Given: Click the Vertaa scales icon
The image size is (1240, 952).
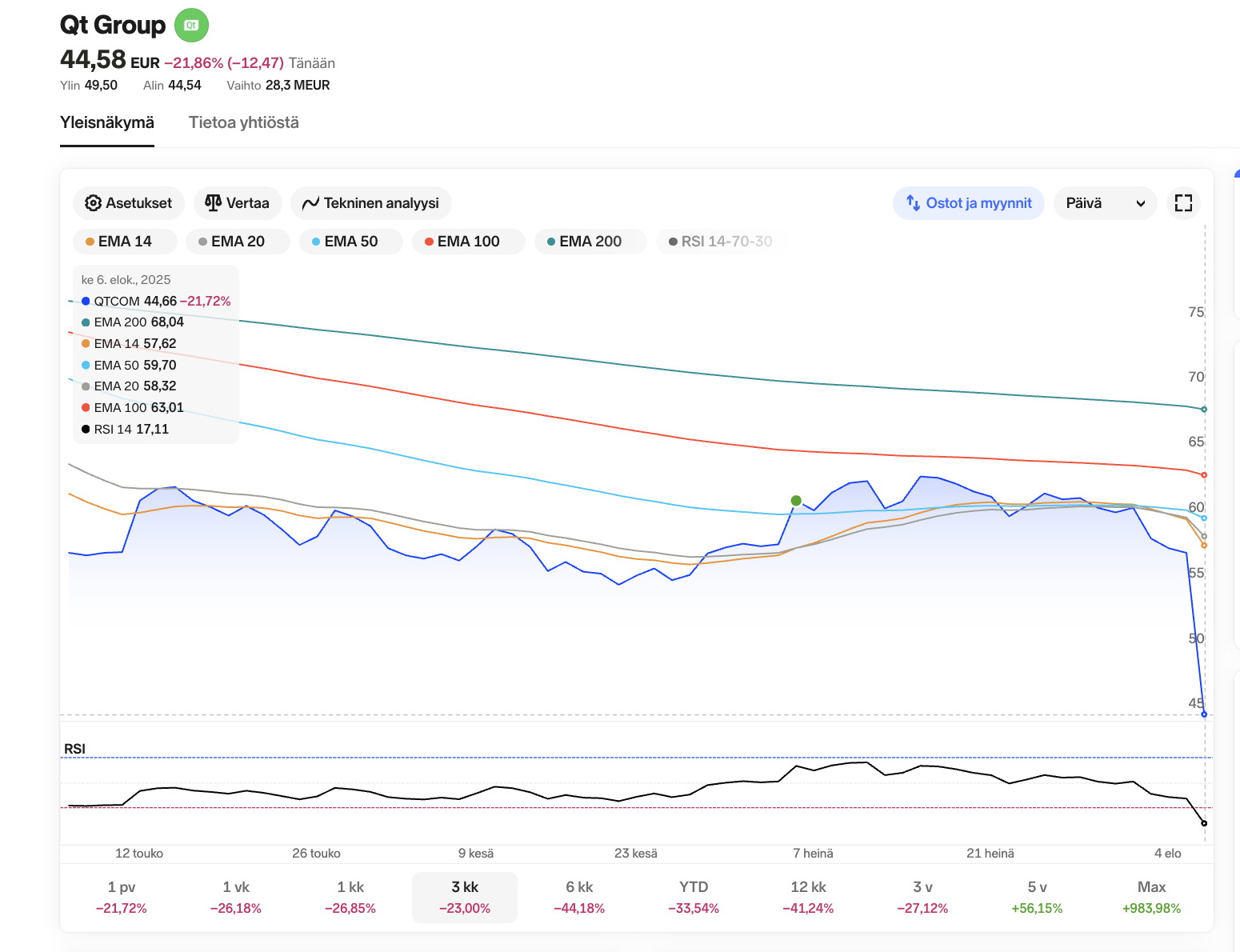Looking at the screenshot, I should click(213, 203).
